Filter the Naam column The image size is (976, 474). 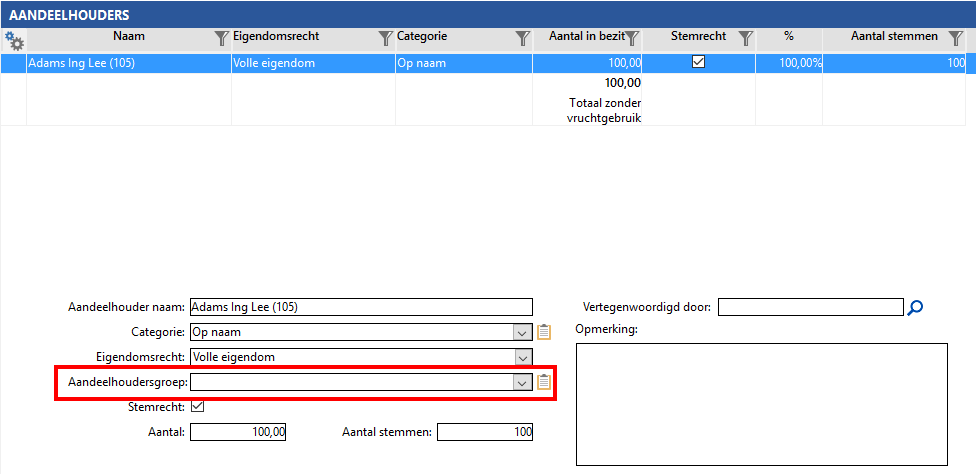click(x=222, y=39)
